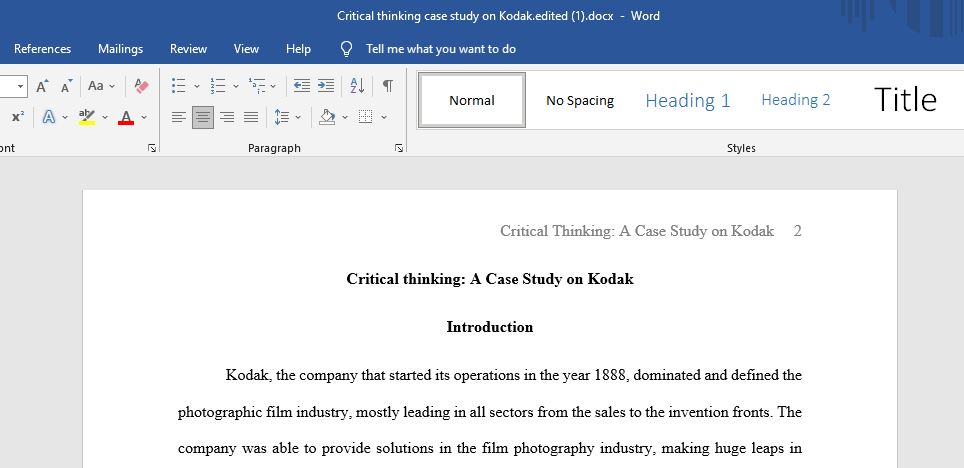Justify paragraph text
Screen dimensions: 964x468
click(251, 117)
